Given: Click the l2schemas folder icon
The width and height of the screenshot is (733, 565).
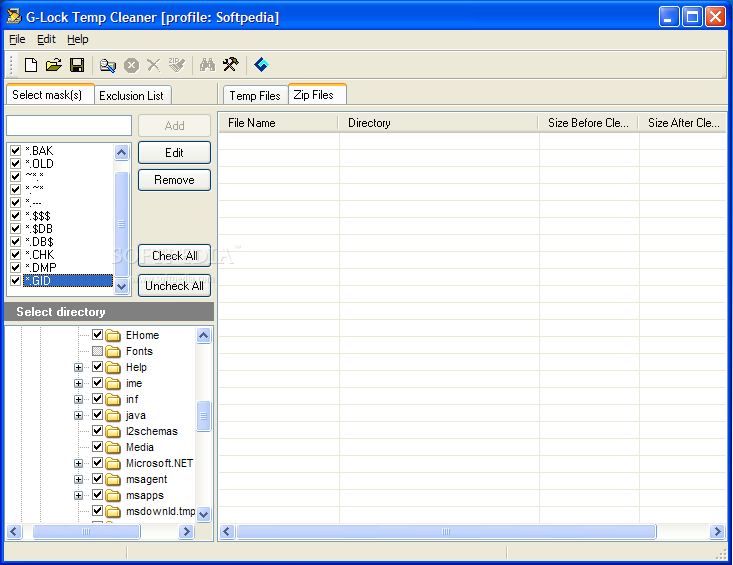Looking at the screenshot, I should pyautogui.click(x=113, y=431).
